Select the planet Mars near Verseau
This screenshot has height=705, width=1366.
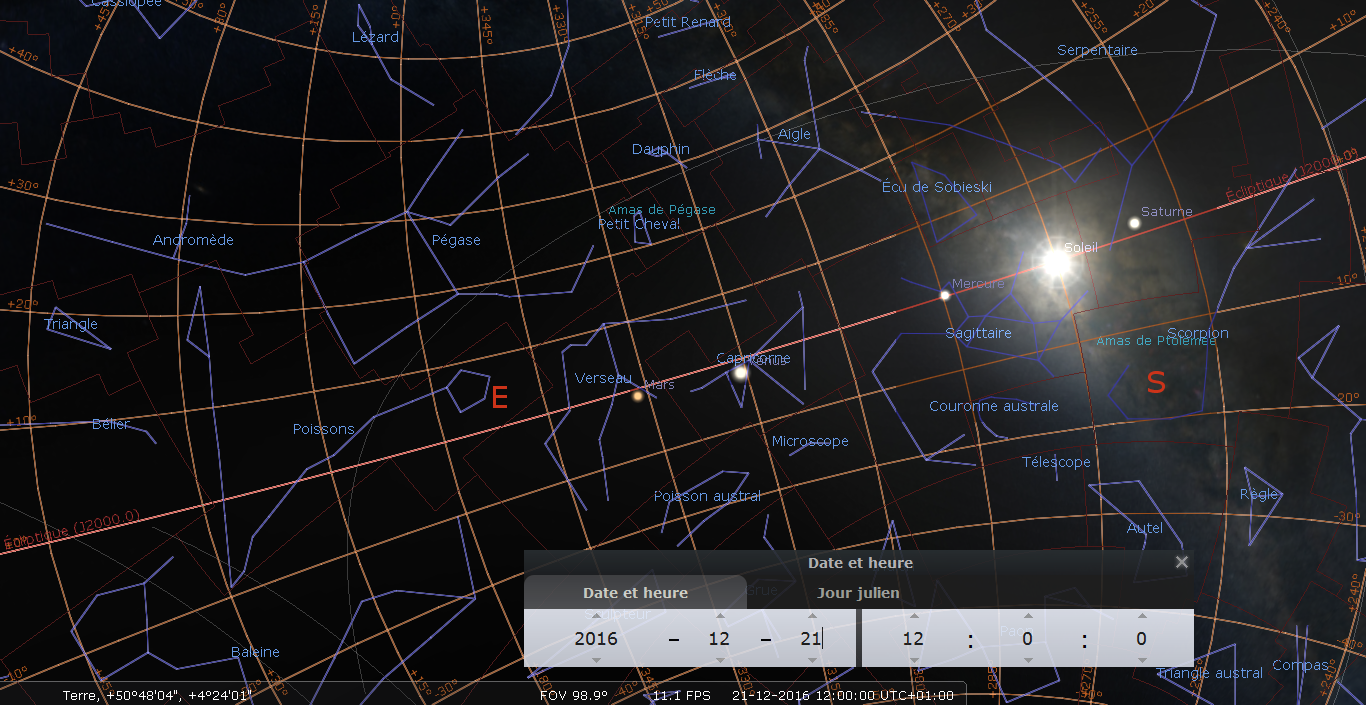(x=637, y=396)
